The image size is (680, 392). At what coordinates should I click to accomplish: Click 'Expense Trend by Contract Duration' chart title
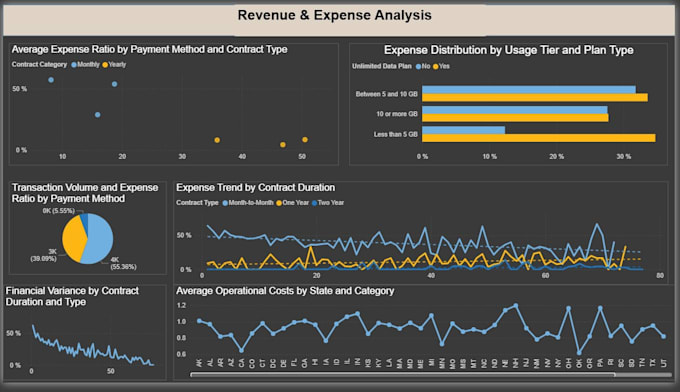[x=255, y=188]
